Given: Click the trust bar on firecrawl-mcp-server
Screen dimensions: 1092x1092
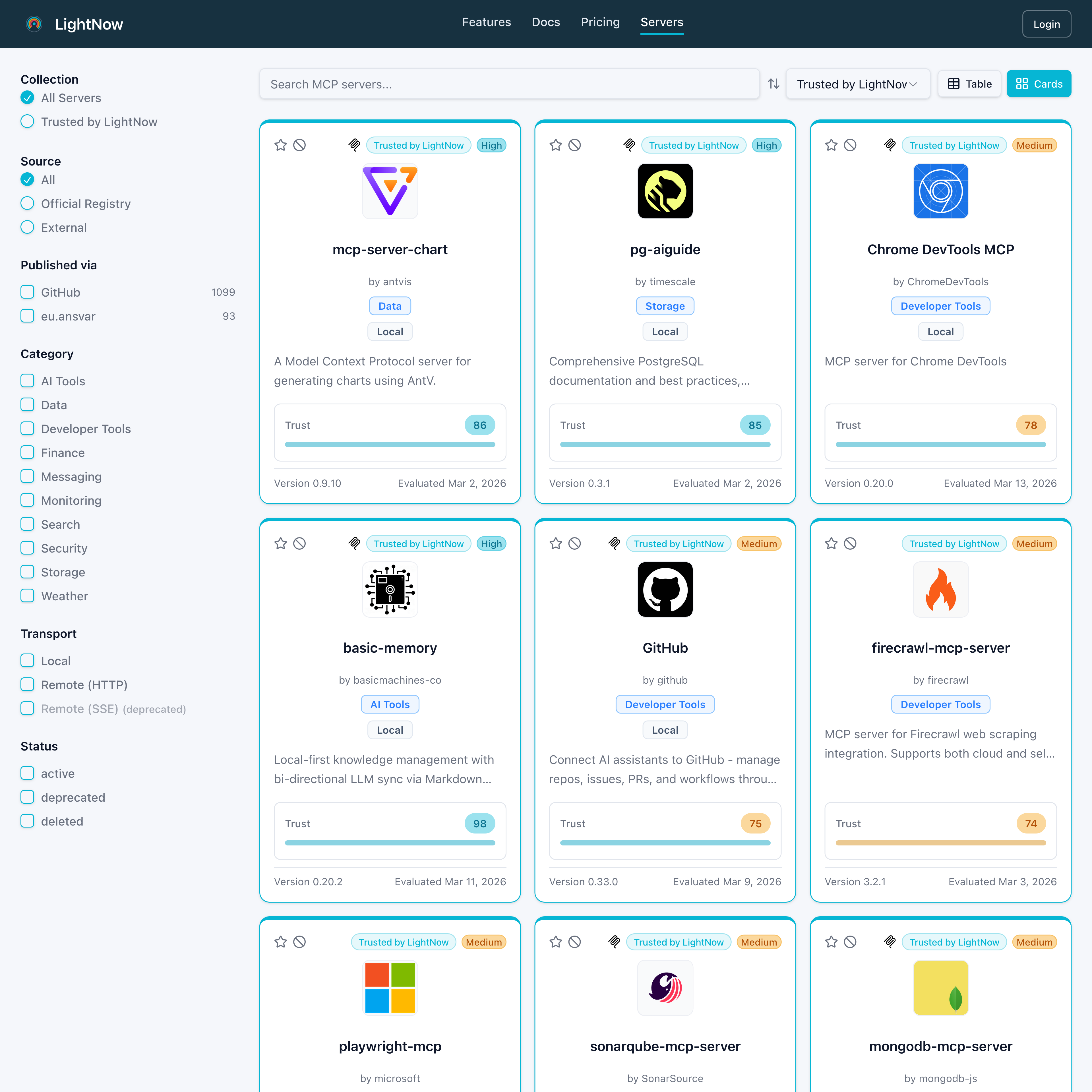Looking at the screenshot, I should [x=940, y=843].
